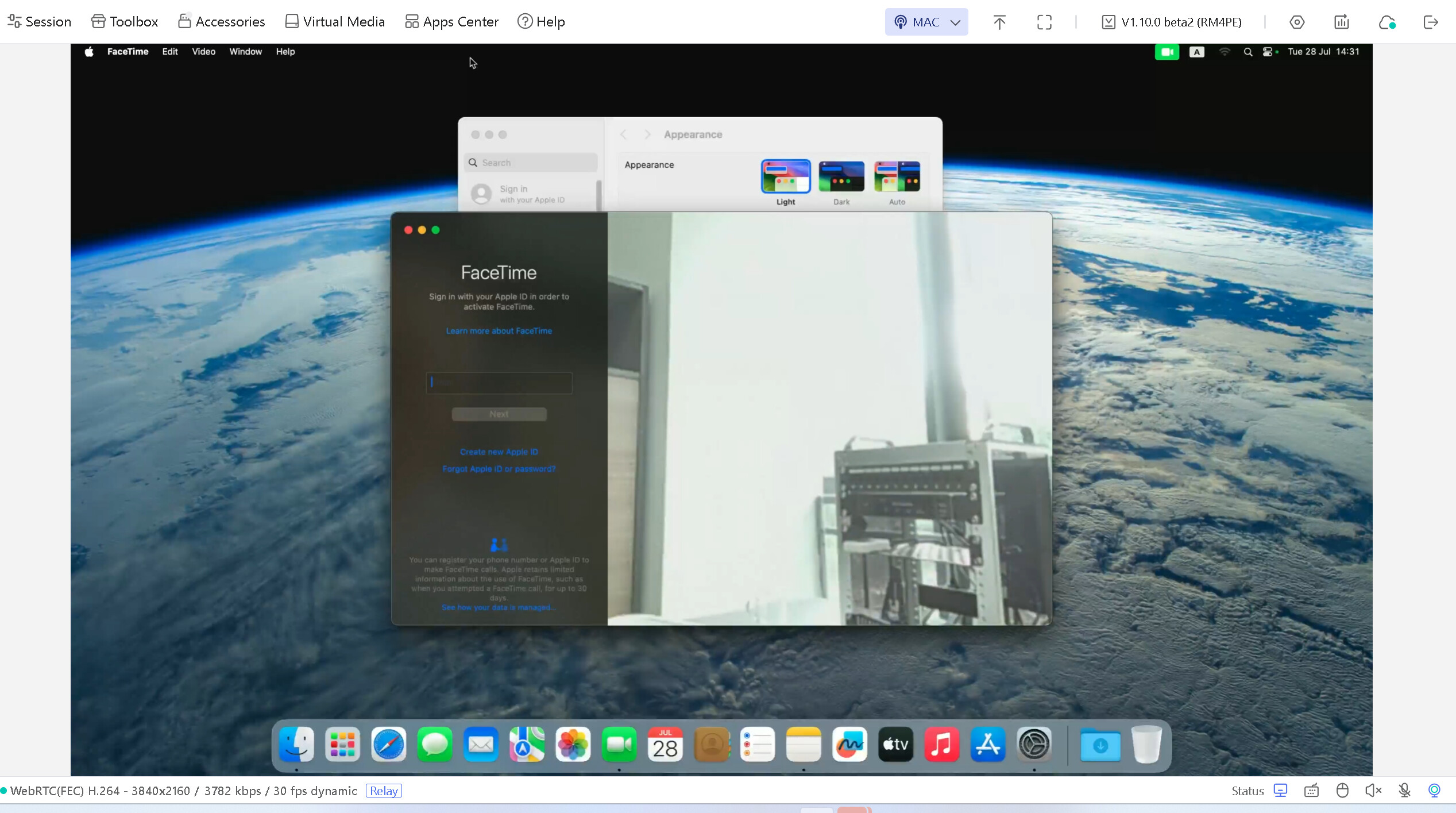This screenshot has width=1456, height=813.
Task: Click the keyboard status icon in status bar
Action: [1311, 791]
